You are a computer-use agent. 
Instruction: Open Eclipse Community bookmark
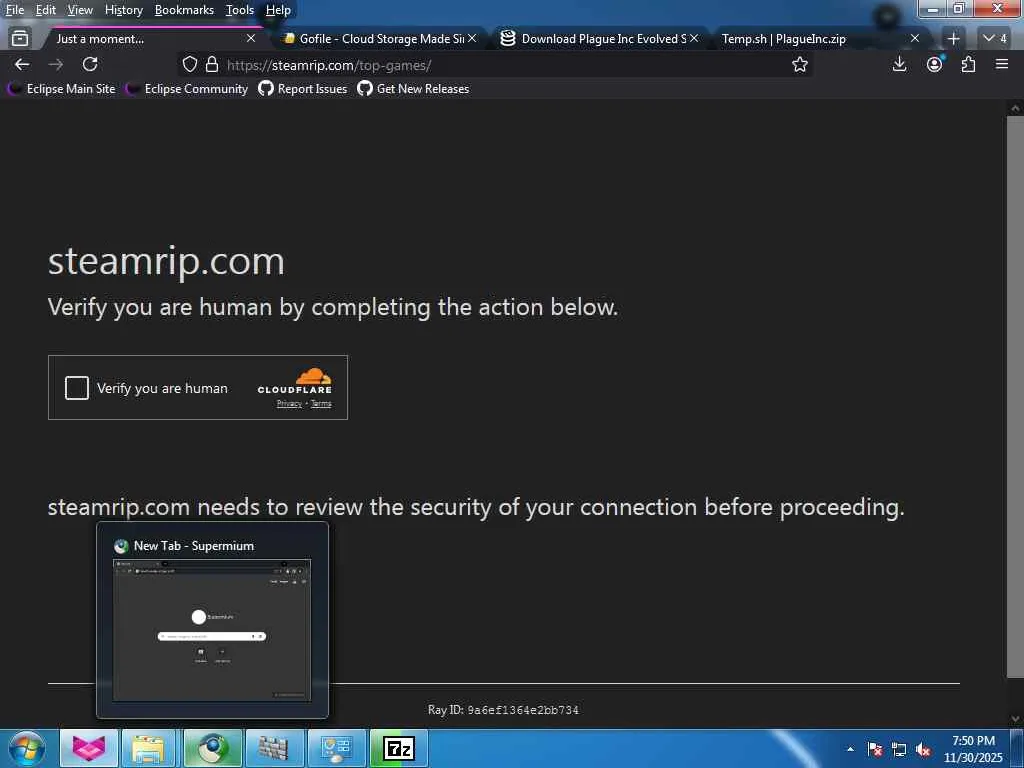(187, 89)
